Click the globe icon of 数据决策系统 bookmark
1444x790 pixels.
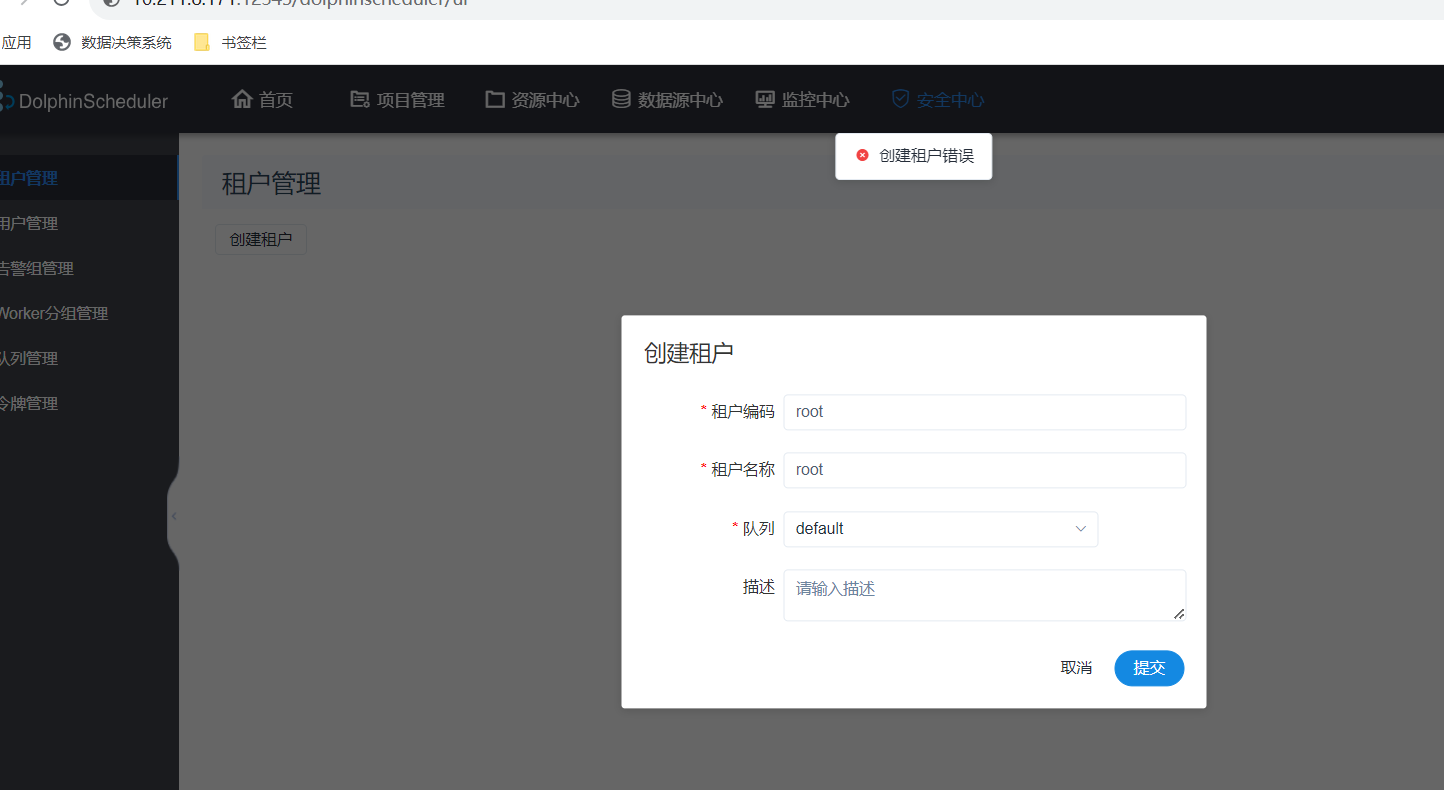[62, 42]
